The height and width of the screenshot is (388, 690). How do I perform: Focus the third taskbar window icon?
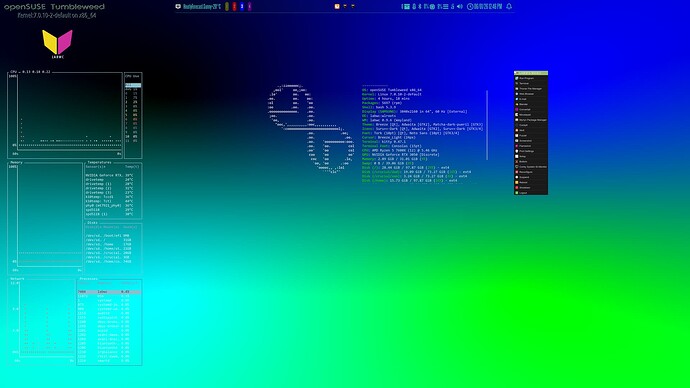[353, 7]
